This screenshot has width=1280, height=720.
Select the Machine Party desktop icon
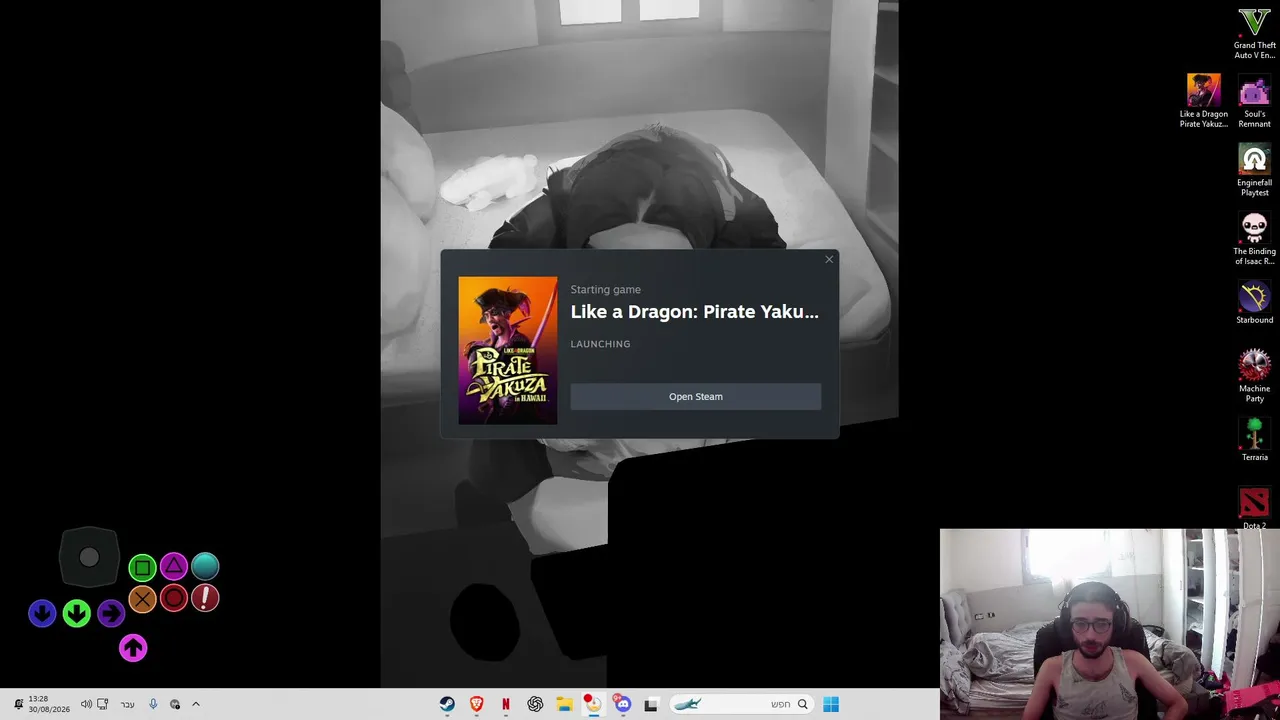tap(1254, 376)
